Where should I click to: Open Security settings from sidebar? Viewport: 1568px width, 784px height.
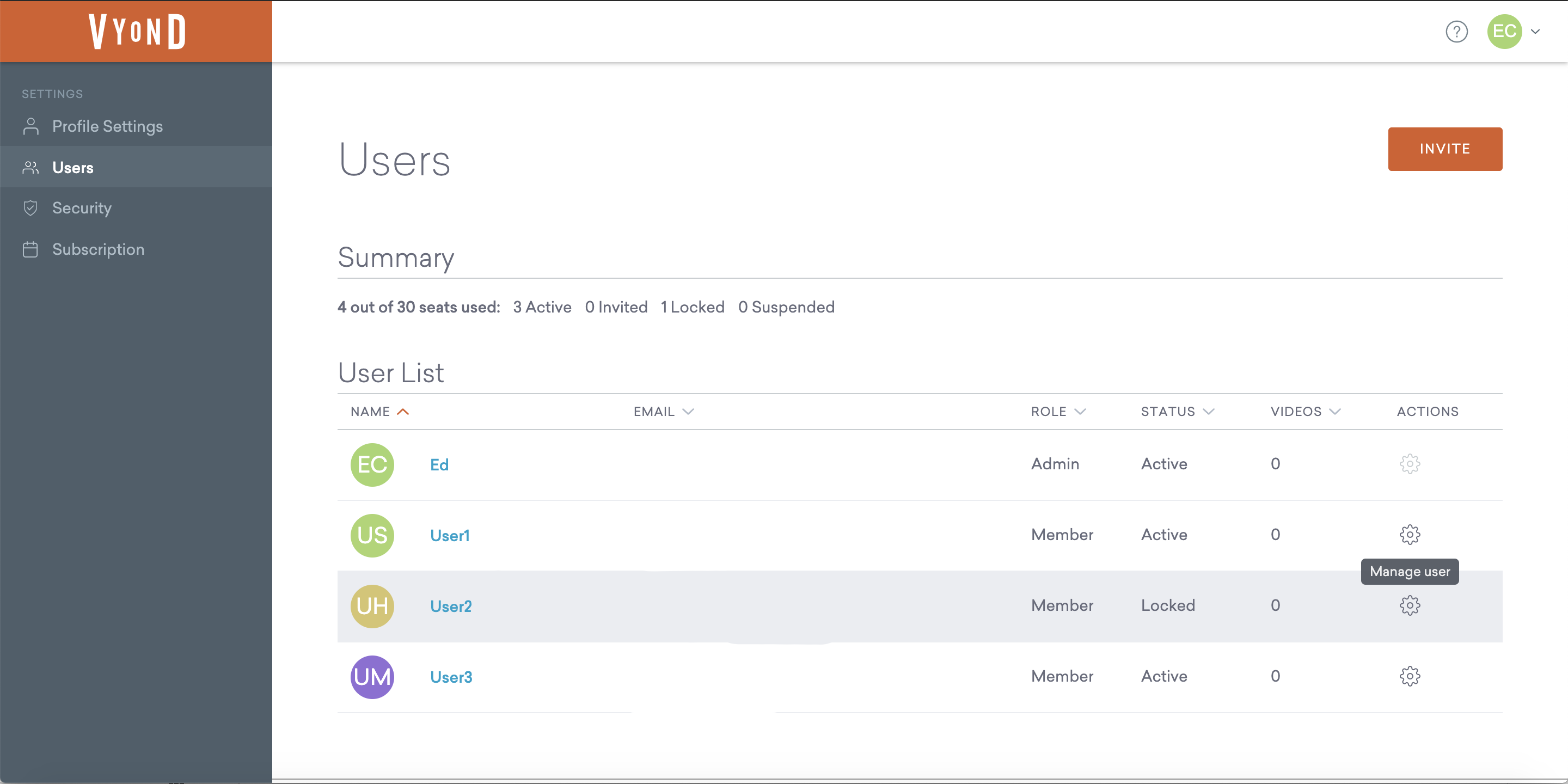tap(82, 208)
